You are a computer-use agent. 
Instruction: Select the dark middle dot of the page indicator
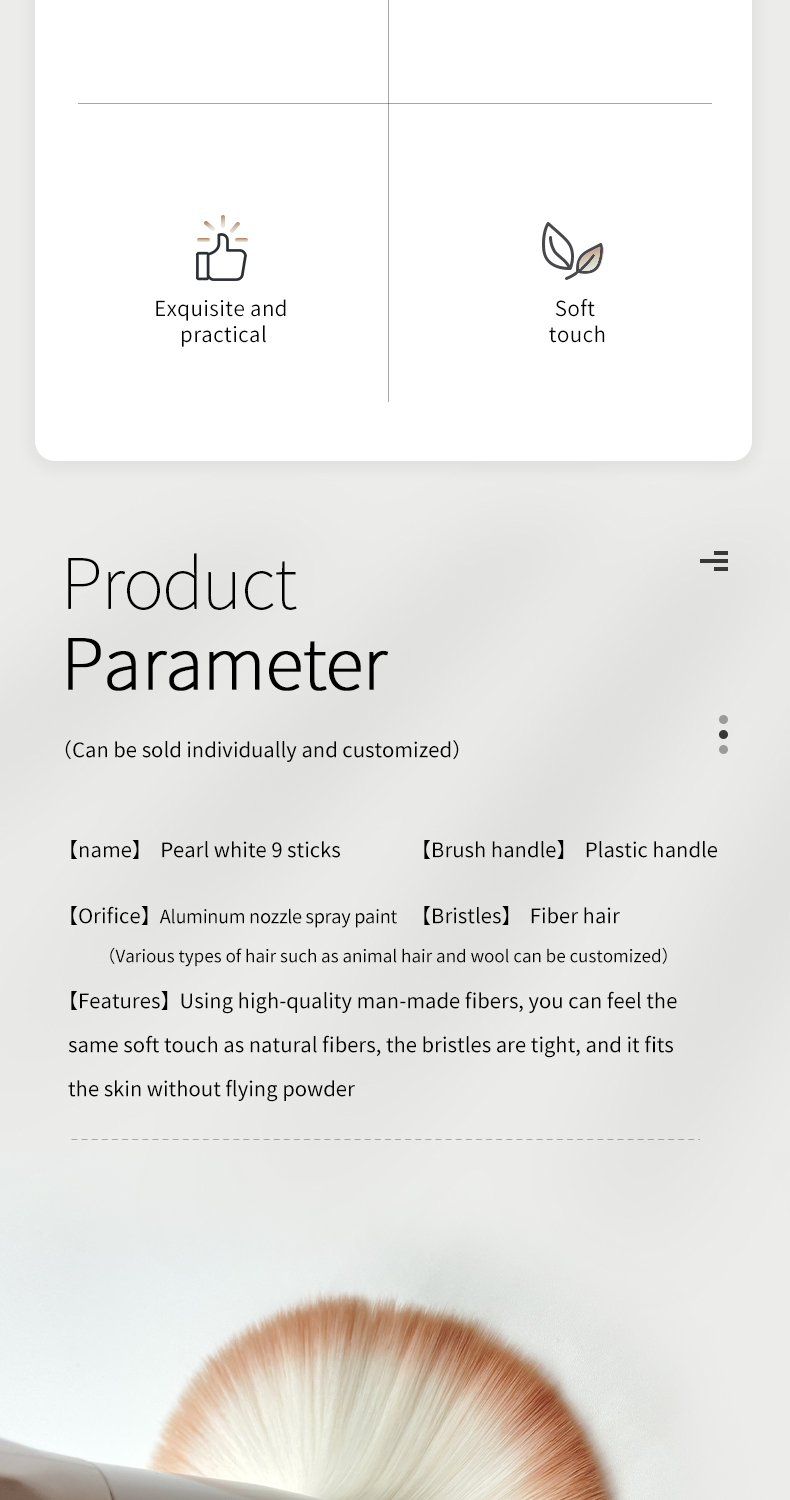coord(723,734)
